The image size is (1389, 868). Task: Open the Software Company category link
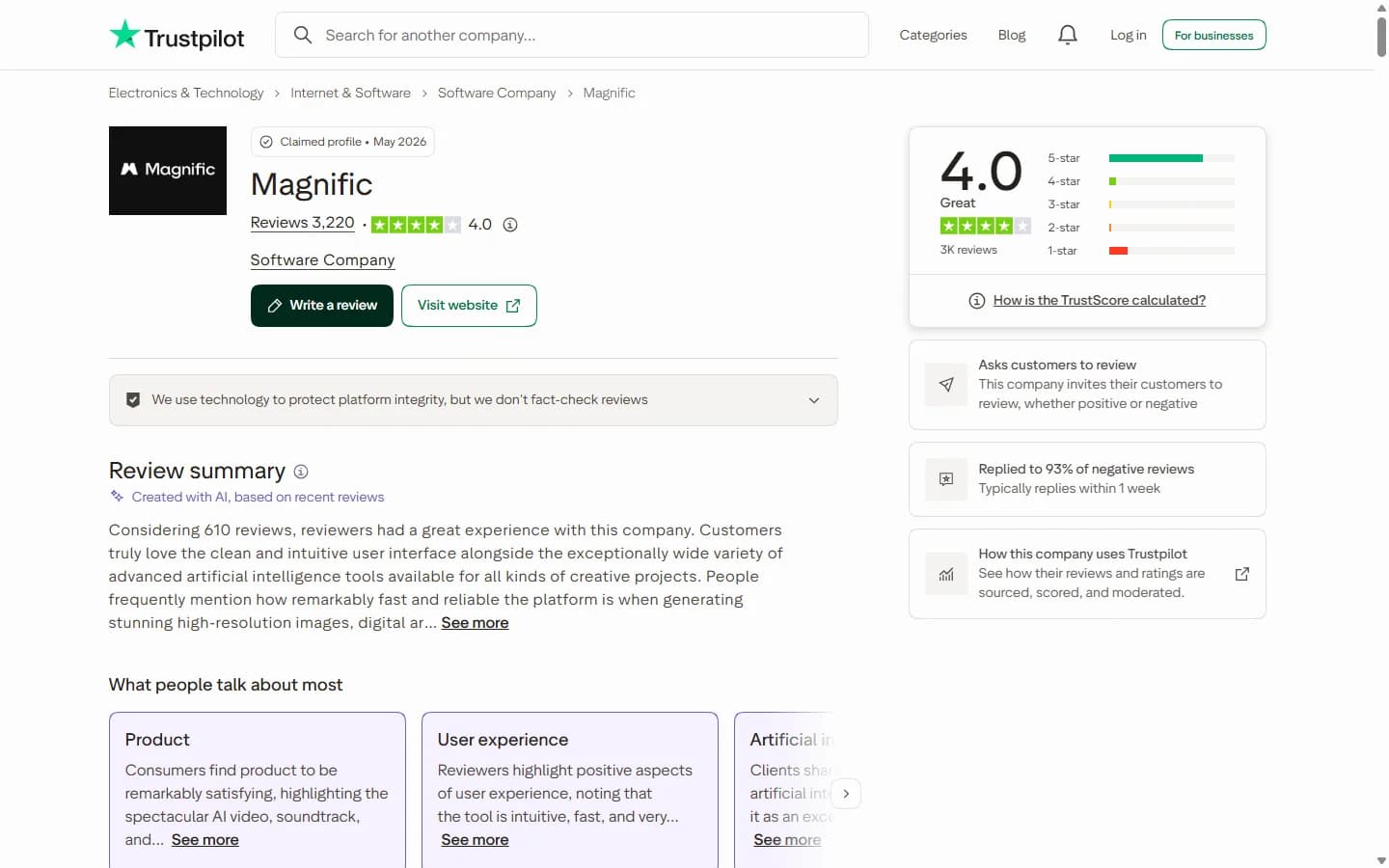(x=322, y=260)
